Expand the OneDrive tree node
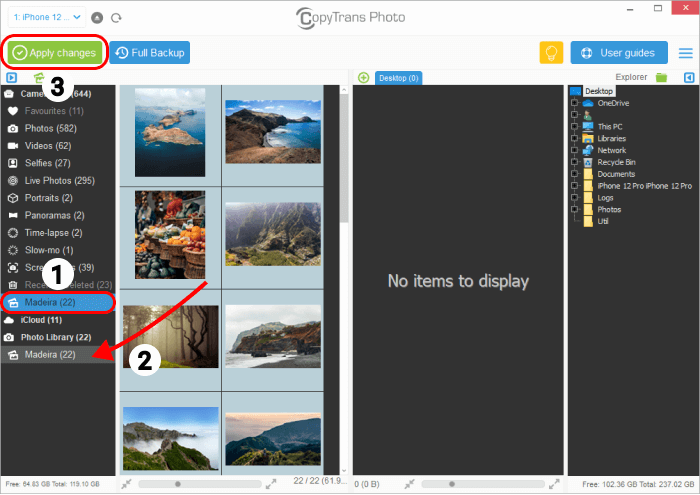Screen dimensions: 700x495 pos(574,103)
